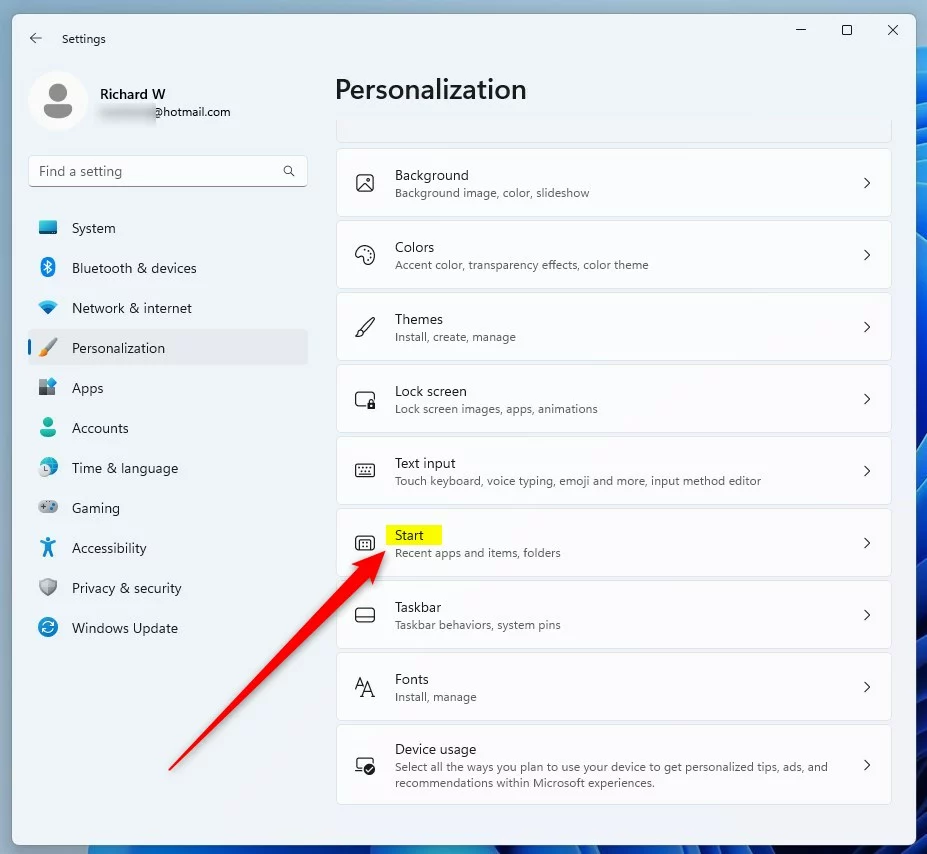This screenshot has width=927, height=854.
Task: Open Time & language category
Action: 168,468
